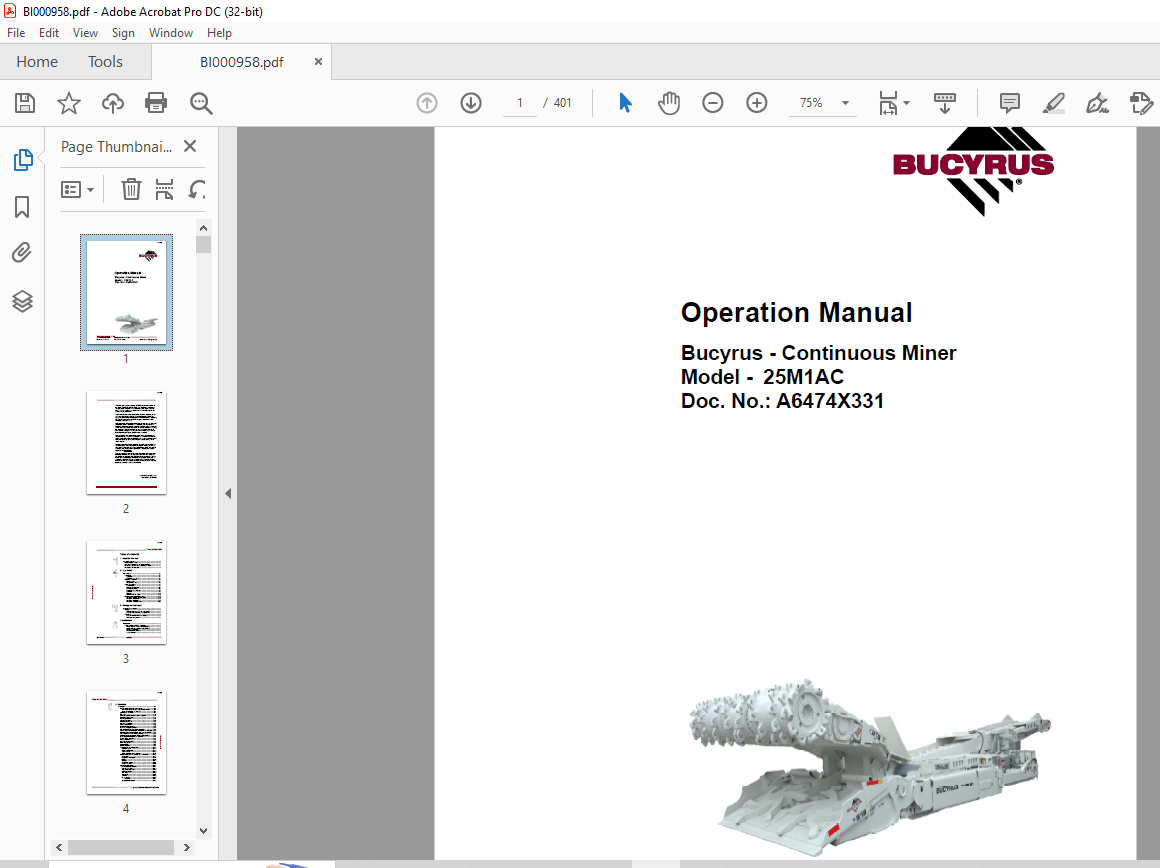Open find text magnifier icon
The width and height of the screenshot is (1160, 868).
(201, 104)
